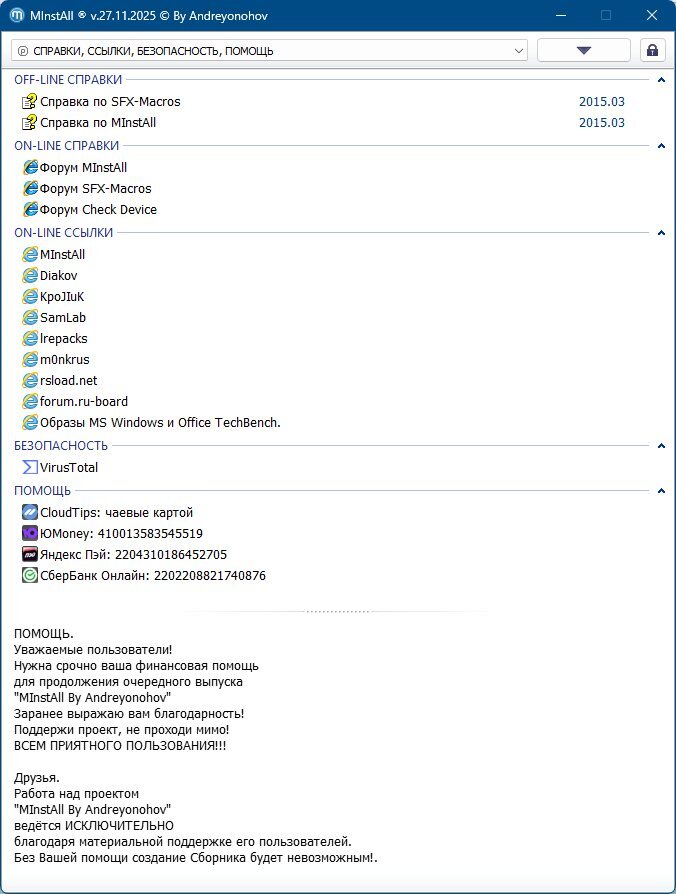Collapse the ON-LINE ССЫЛКИ section

(661, 233)
